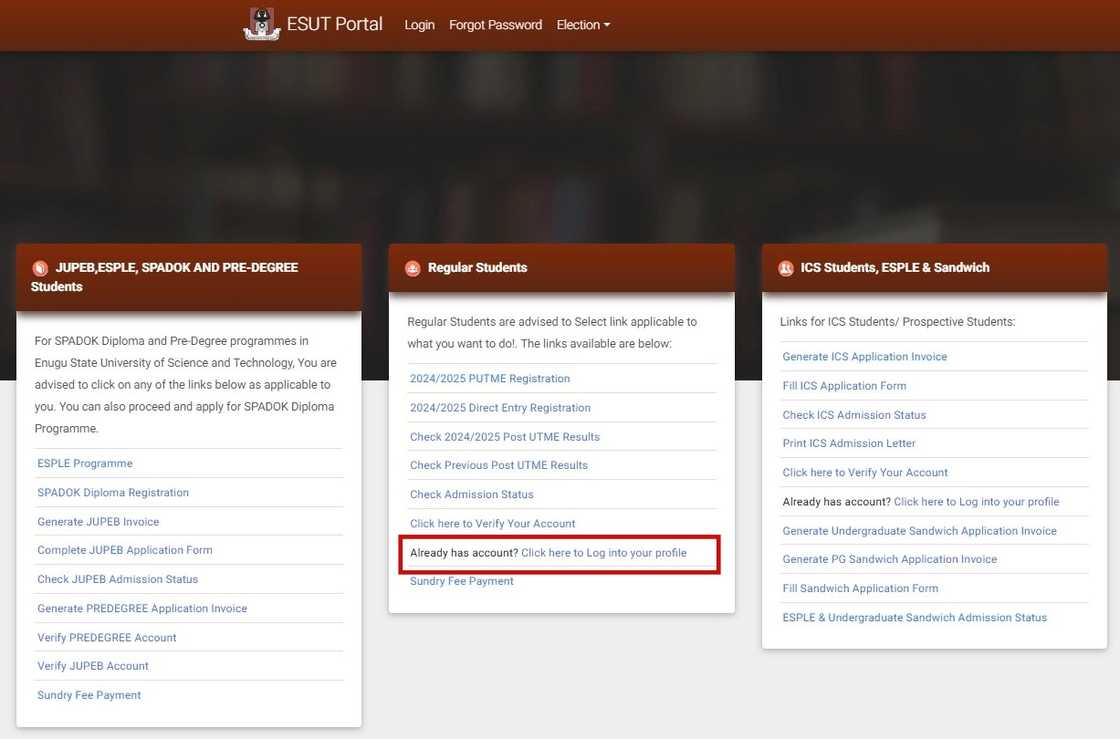
Task: Click the Regular Students header icon
Action: point(412,268)
